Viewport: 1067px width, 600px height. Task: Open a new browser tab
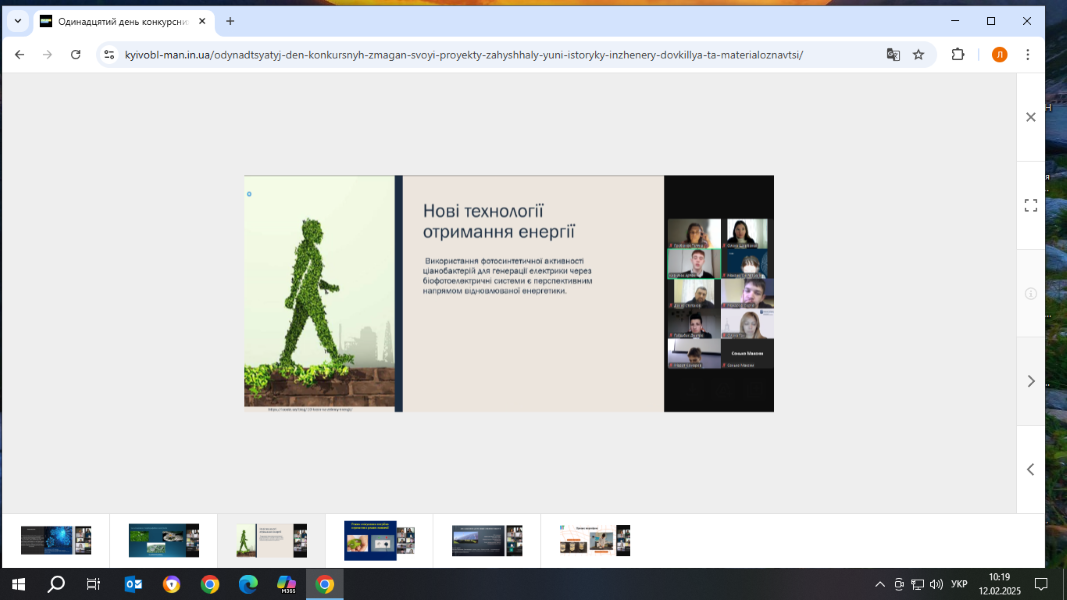[230, 21]
